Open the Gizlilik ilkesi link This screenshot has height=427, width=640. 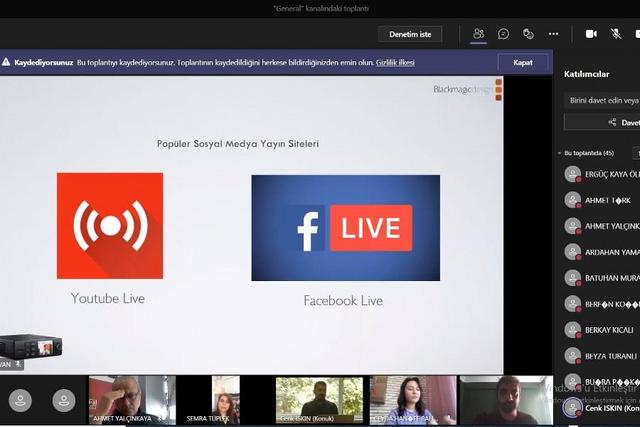click(395, 62)
